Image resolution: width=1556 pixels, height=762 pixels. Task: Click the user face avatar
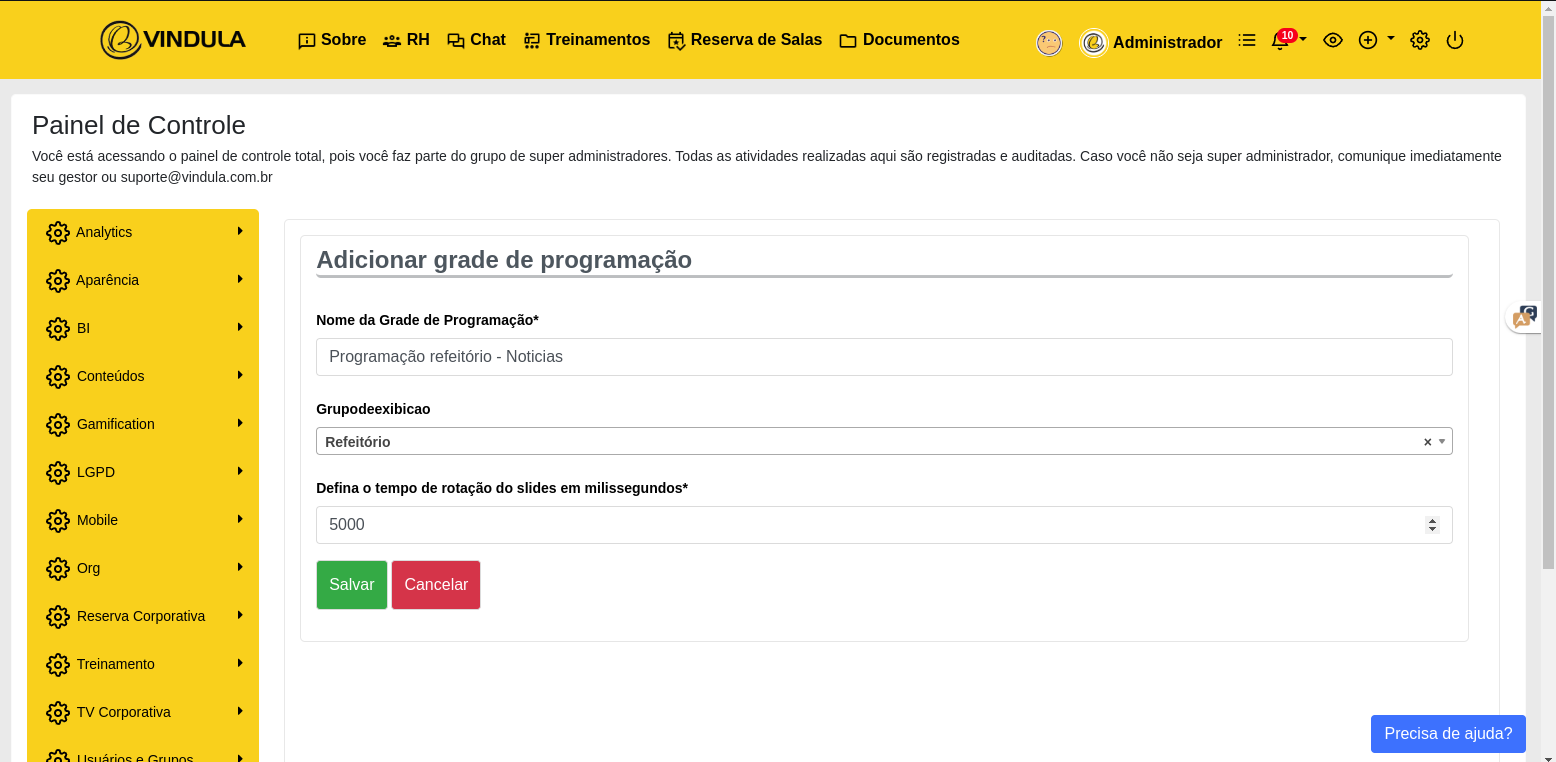(1049, 43)
